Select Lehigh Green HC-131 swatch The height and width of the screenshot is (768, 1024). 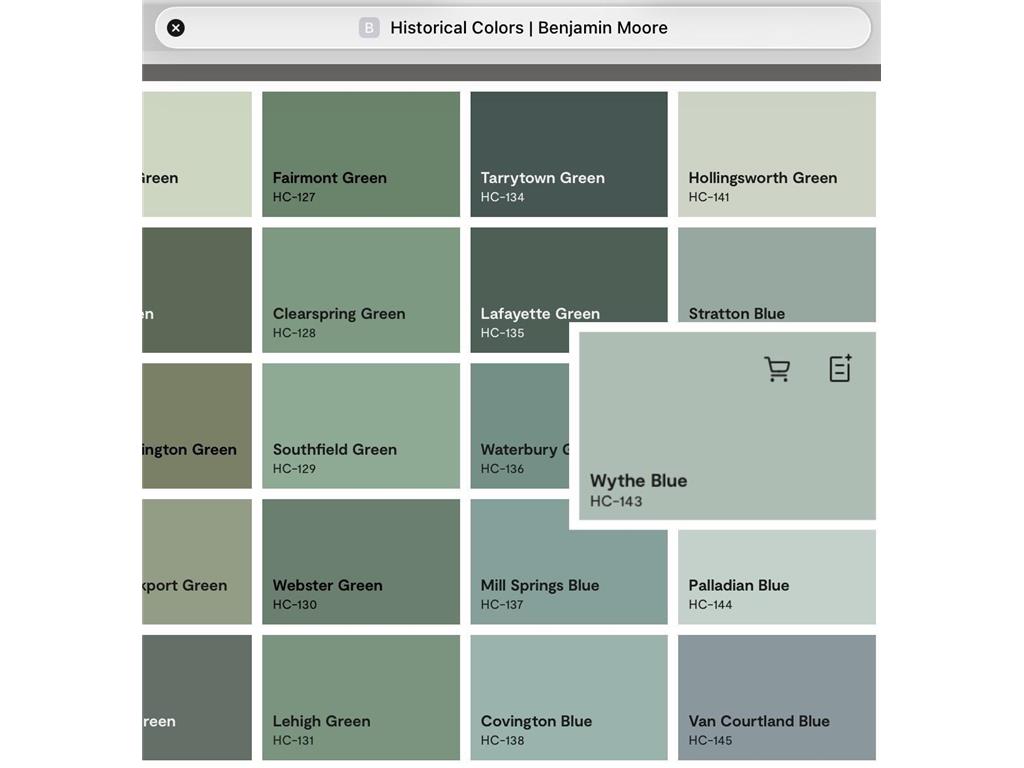pyautogui.click(x=361, y=697)
